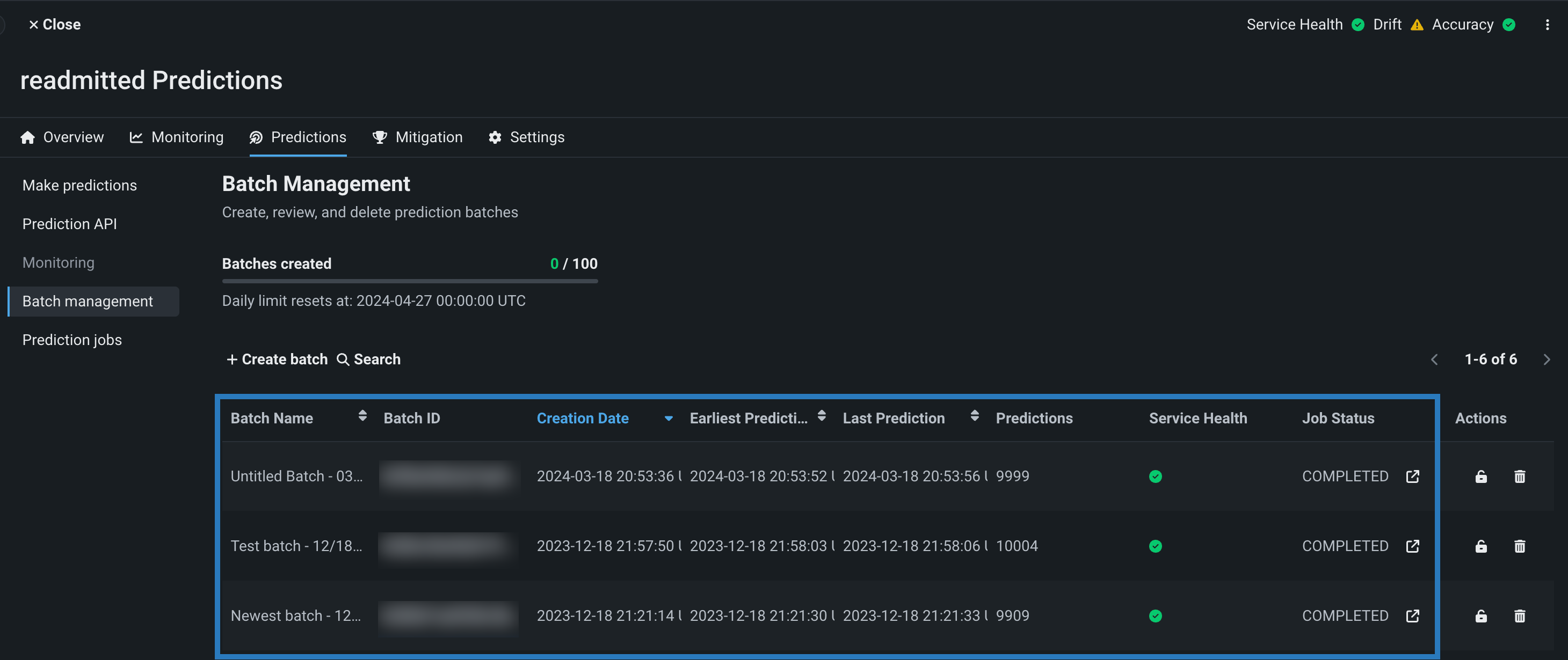Sort the Batch Name column
1568x660 pixels.
[362, 416]
